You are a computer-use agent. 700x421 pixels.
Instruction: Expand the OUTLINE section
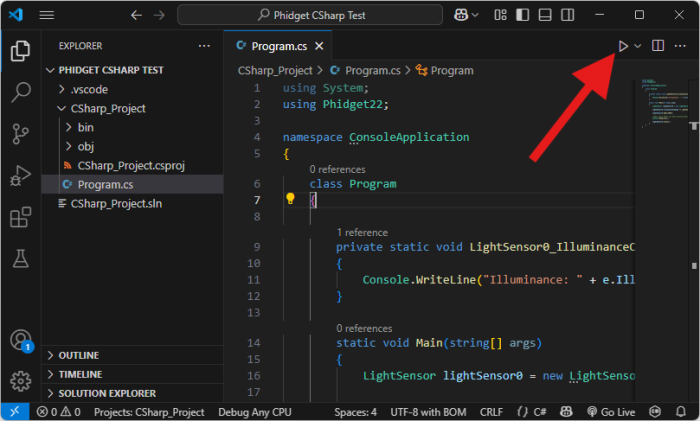coord(78,355)
